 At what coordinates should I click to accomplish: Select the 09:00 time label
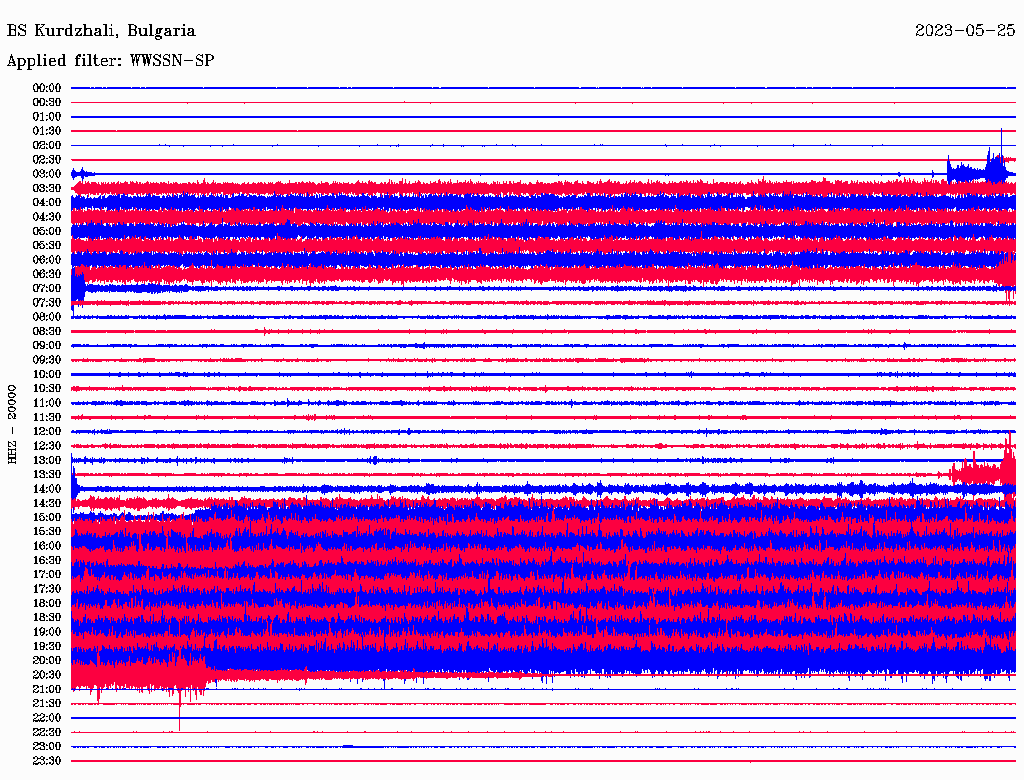[47, 345]
